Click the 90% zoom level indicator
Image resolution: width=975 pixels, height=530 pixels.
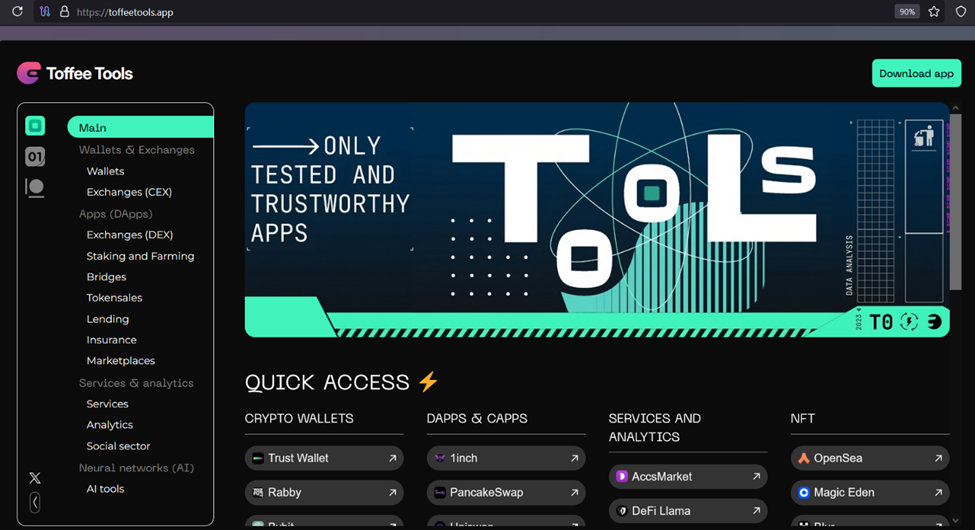pos(907,11)
